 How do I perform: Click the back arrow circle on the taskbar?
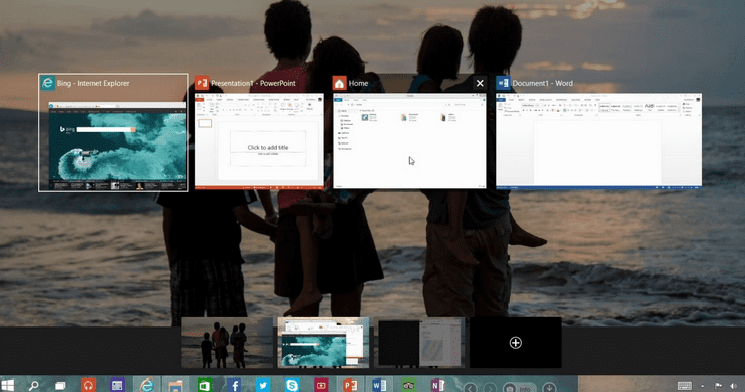coord(470,388)
